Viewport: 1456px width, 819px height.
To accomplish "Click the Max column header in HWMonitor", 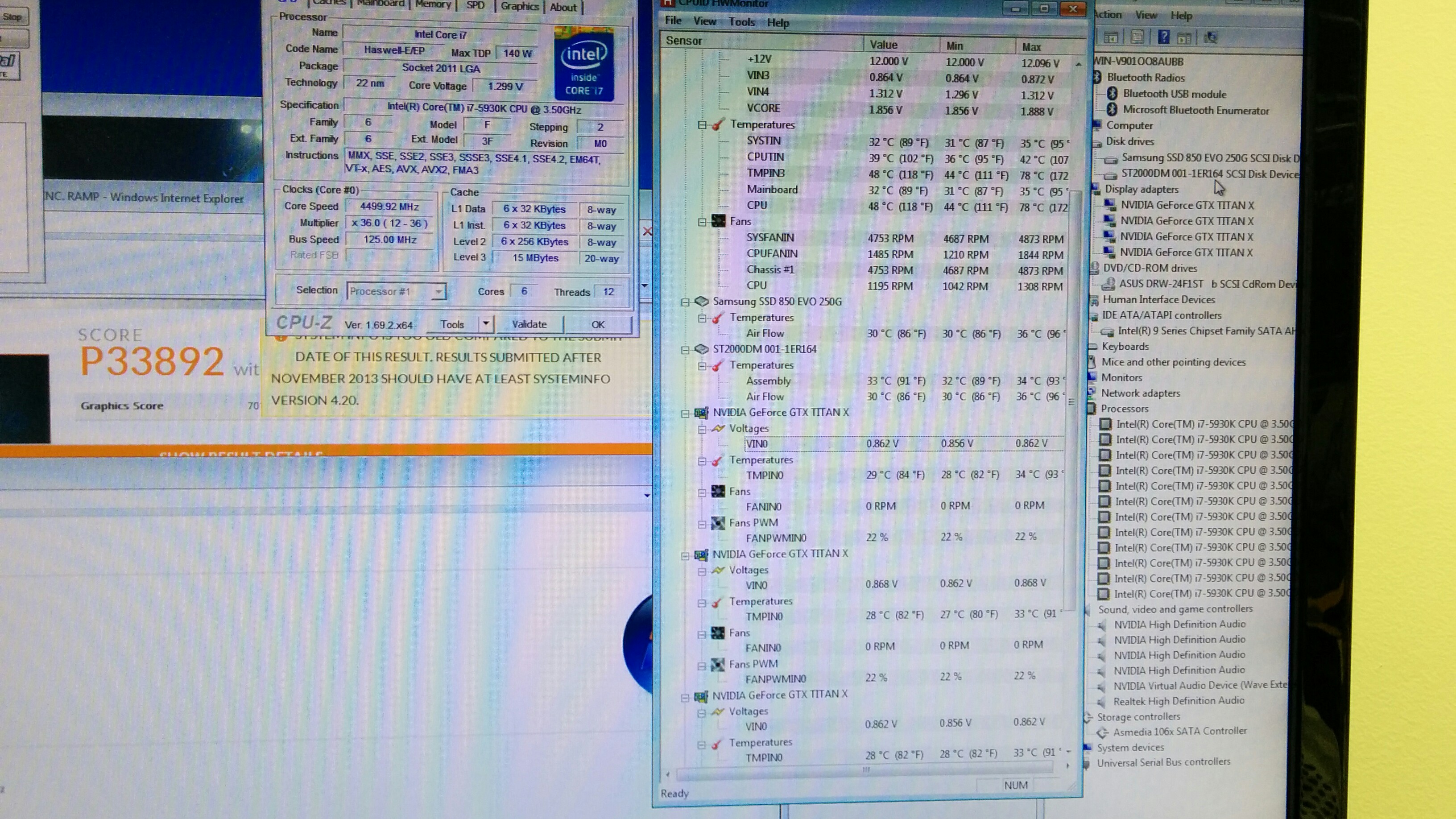I will coord(1051,46).
